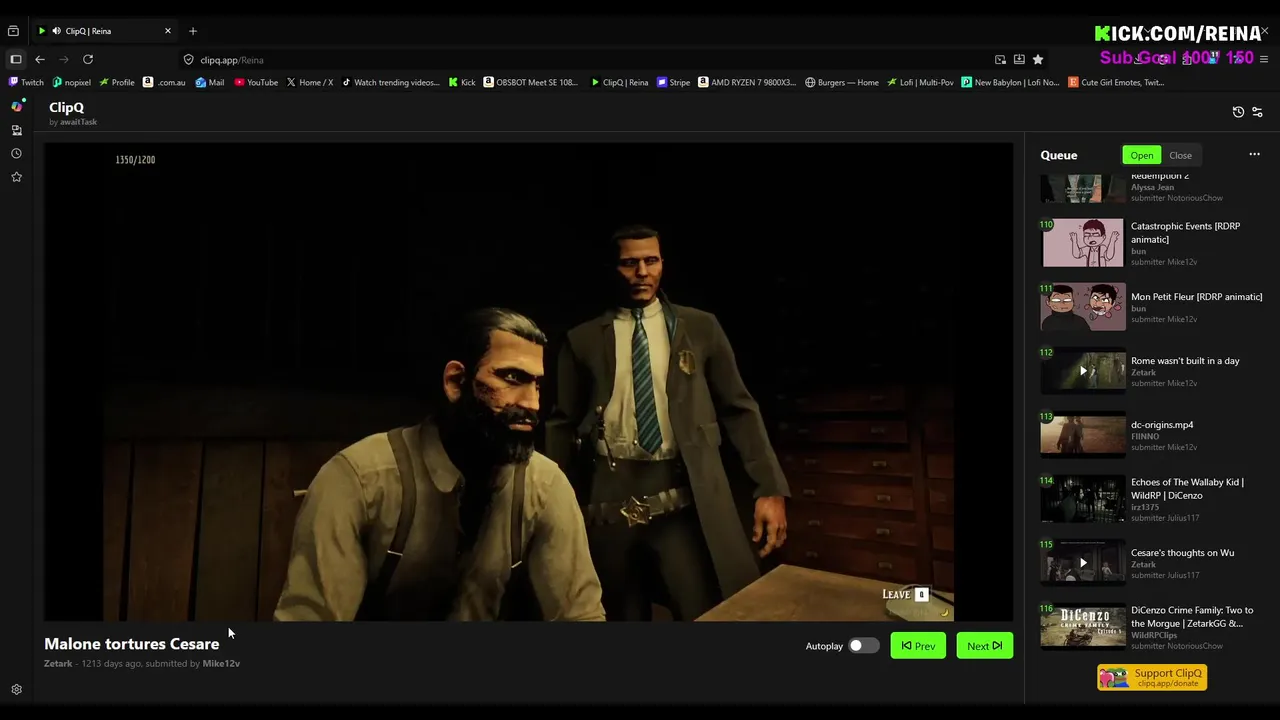
Task: Select Echoes of The Wallaby Kid clip
Action: (x=1152, y=499)
